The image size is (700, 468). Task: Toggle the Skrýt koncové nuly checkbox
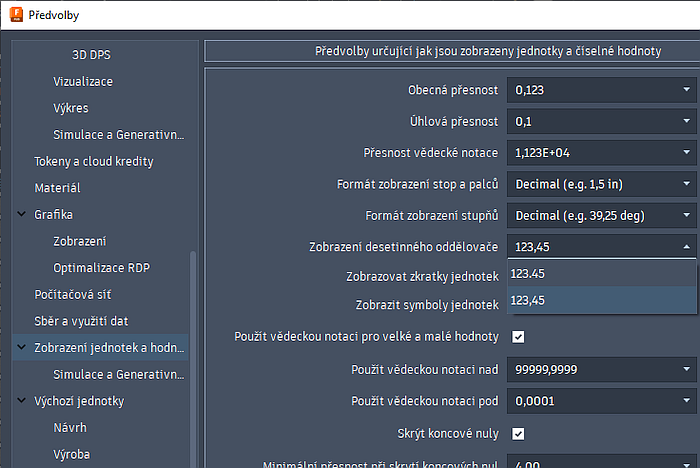tap(518, 433)
